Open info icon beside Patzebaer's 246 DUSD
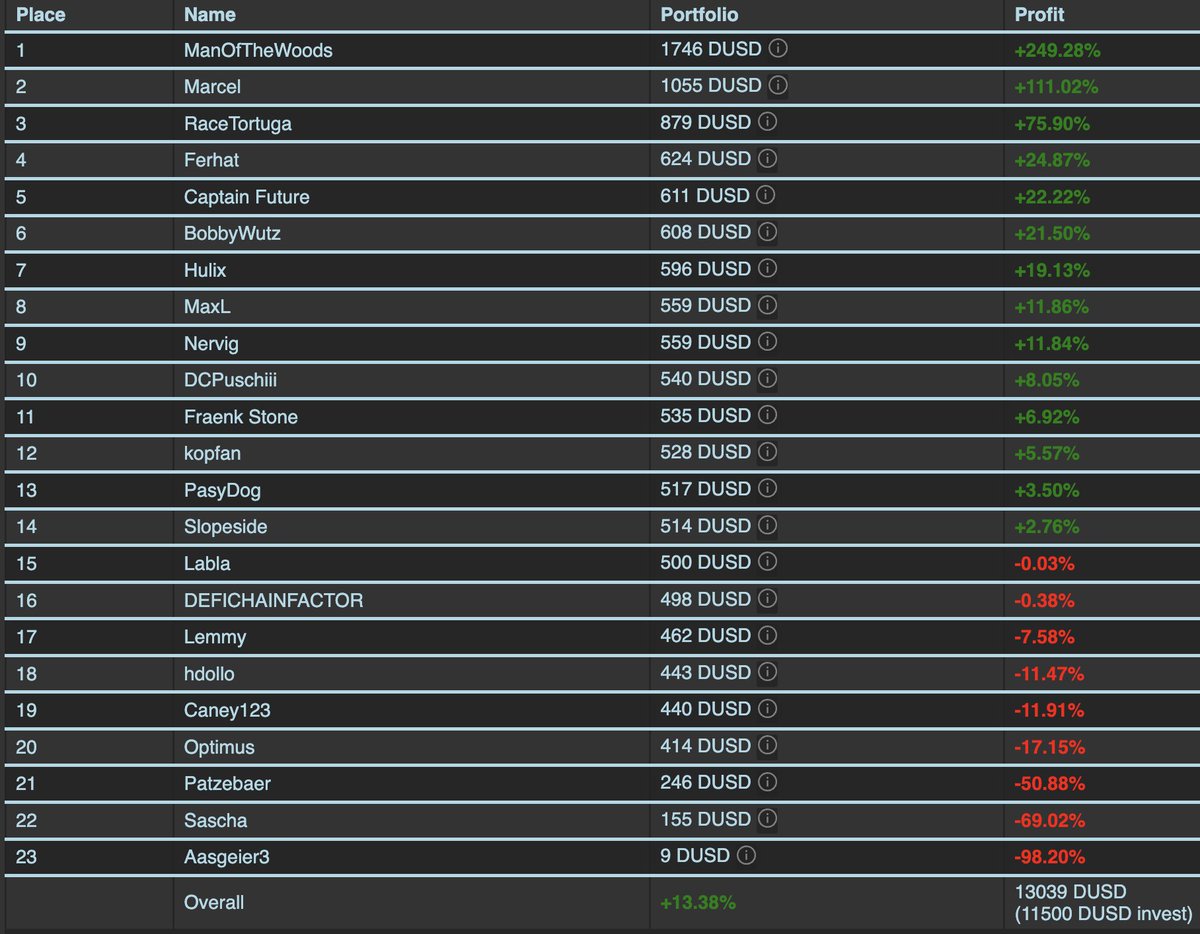The height and width of the screenshot is (934, 1200). (767, 782)
